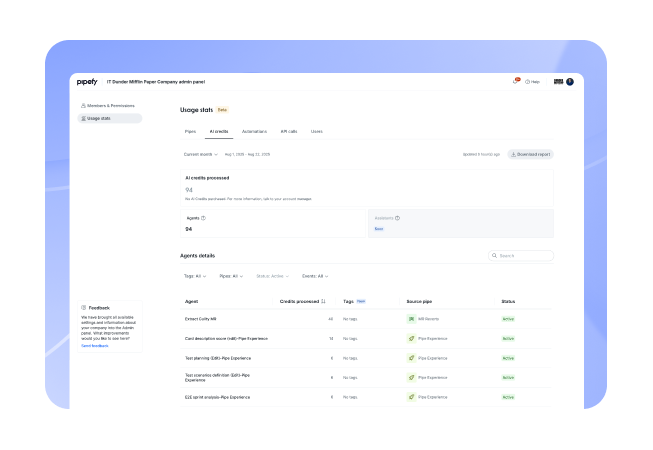This screenshot has height=450, width=653.
Task: Click the AI credits processed value 94
Action: pyautogui.click(x=189, y=190)
